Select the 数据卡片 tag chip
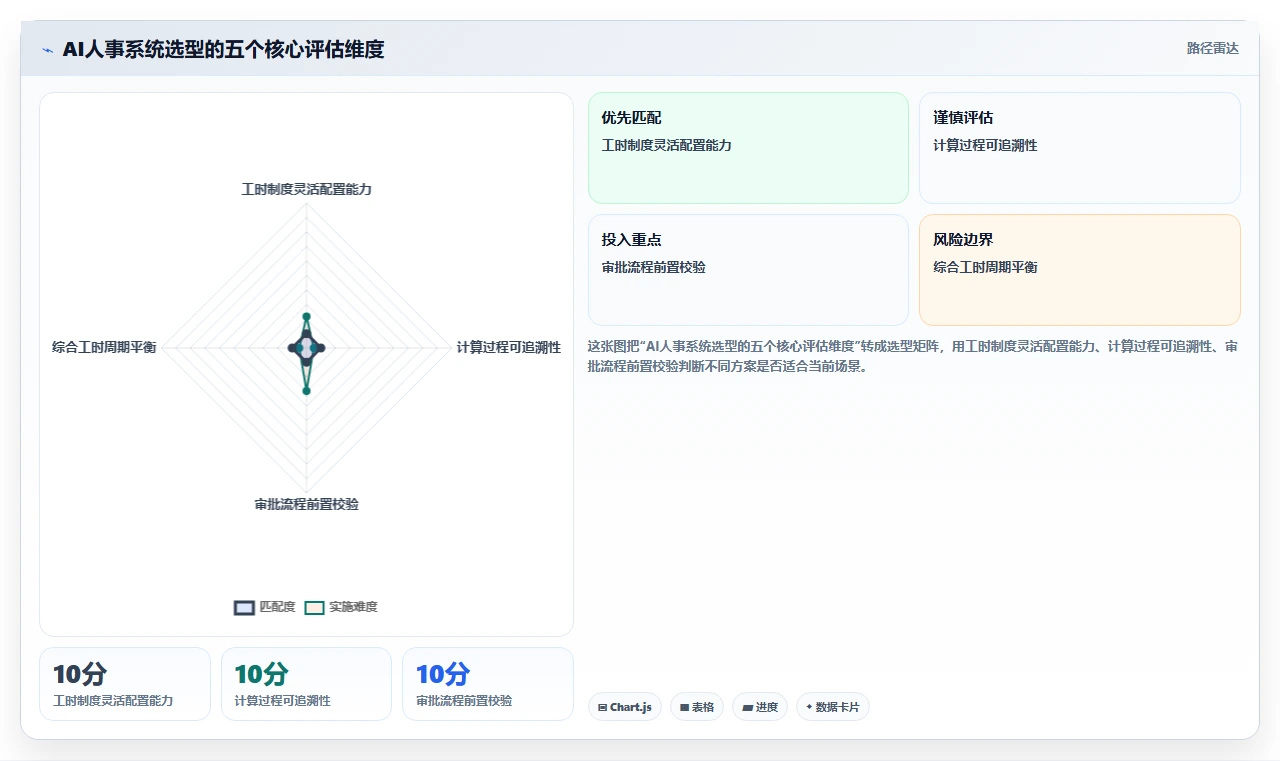Screen dimensions: 1280x761 coord(833,707)
